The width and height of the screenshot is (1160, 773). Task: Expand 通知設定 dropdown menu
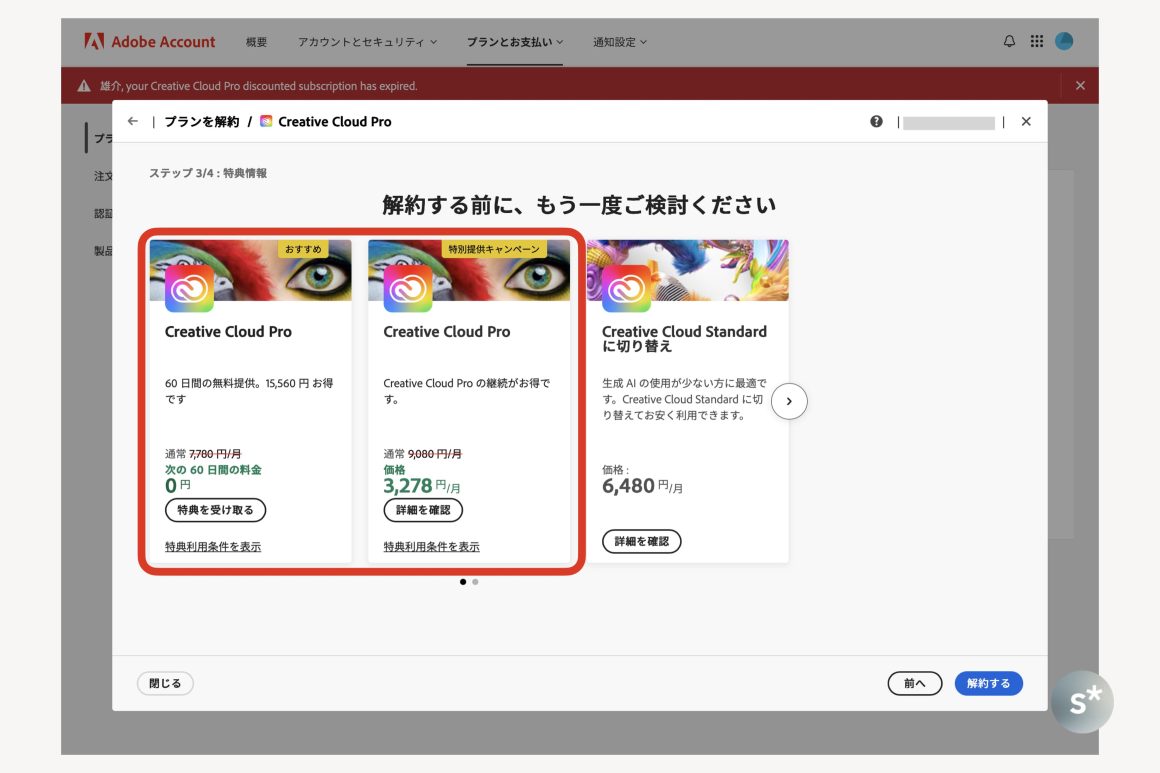click(x=620, y=42)
